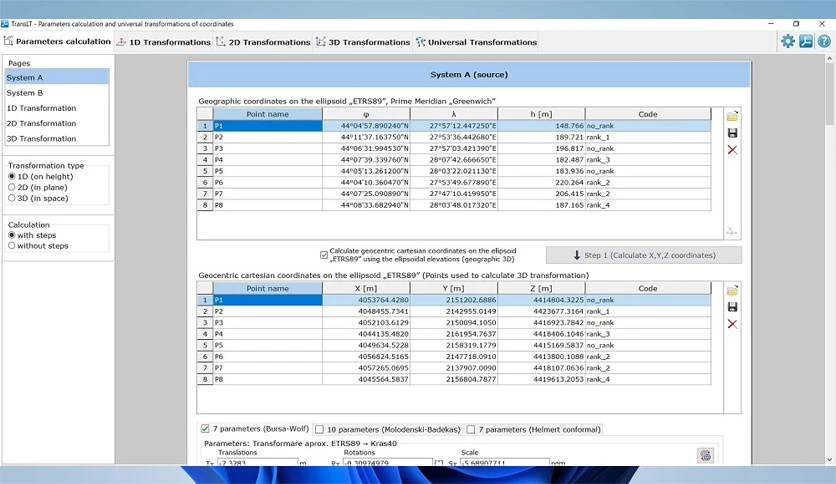Select point P3 in geographic coordinates table

(268, 149)
